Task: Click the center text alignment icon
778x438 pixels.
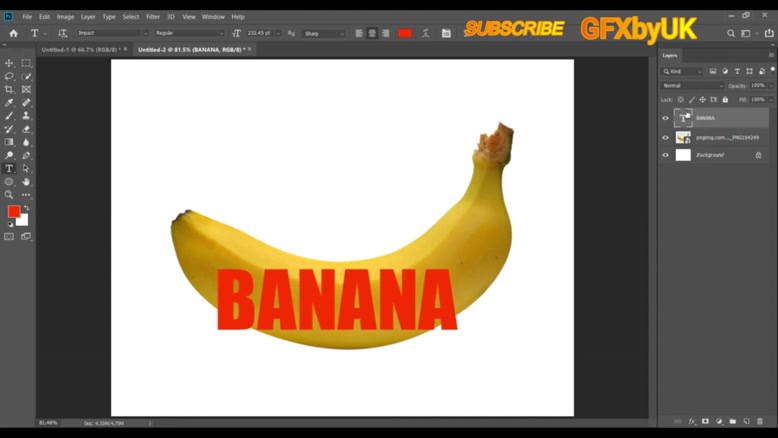Action: pos(372,33)
